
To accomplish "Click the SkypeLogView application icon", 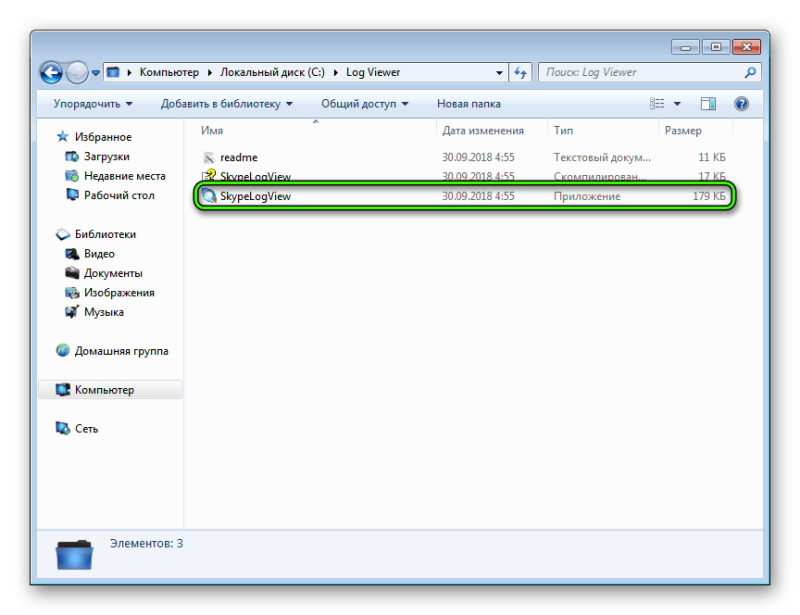I will [209, 196].
